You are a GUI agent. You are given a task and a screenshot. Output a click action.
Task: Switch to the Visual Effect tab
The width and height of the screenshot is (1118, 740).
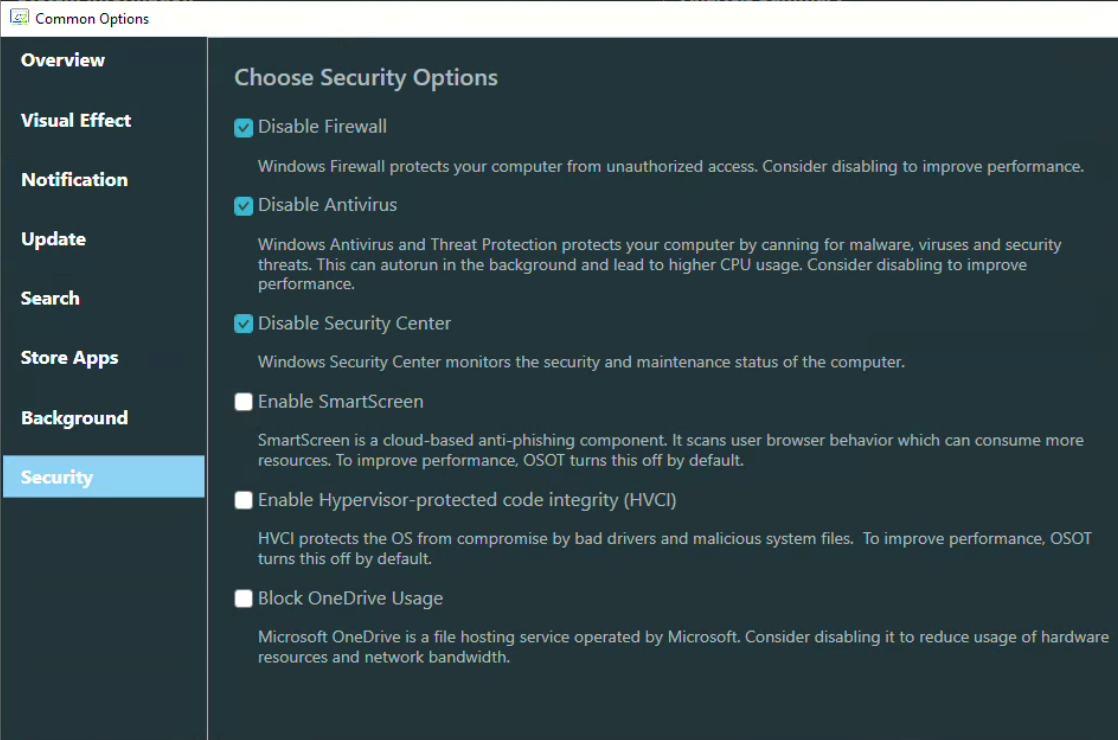coord(76,120)
